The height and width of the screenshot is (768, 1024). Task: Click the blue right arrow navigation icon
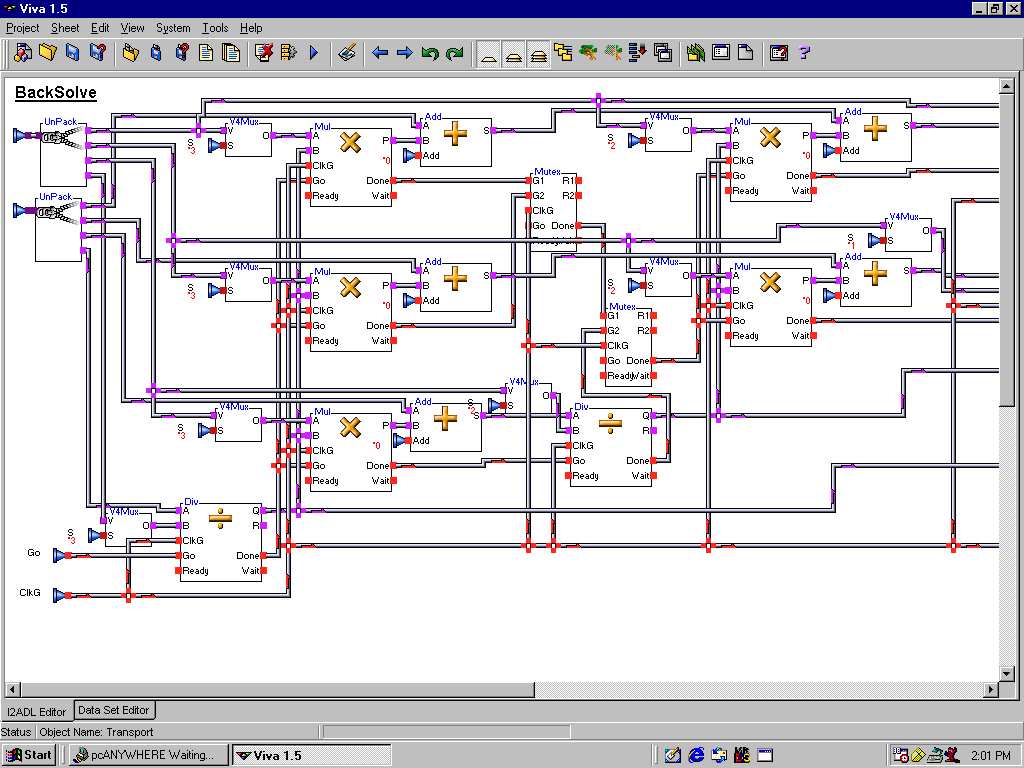point(404,53)
